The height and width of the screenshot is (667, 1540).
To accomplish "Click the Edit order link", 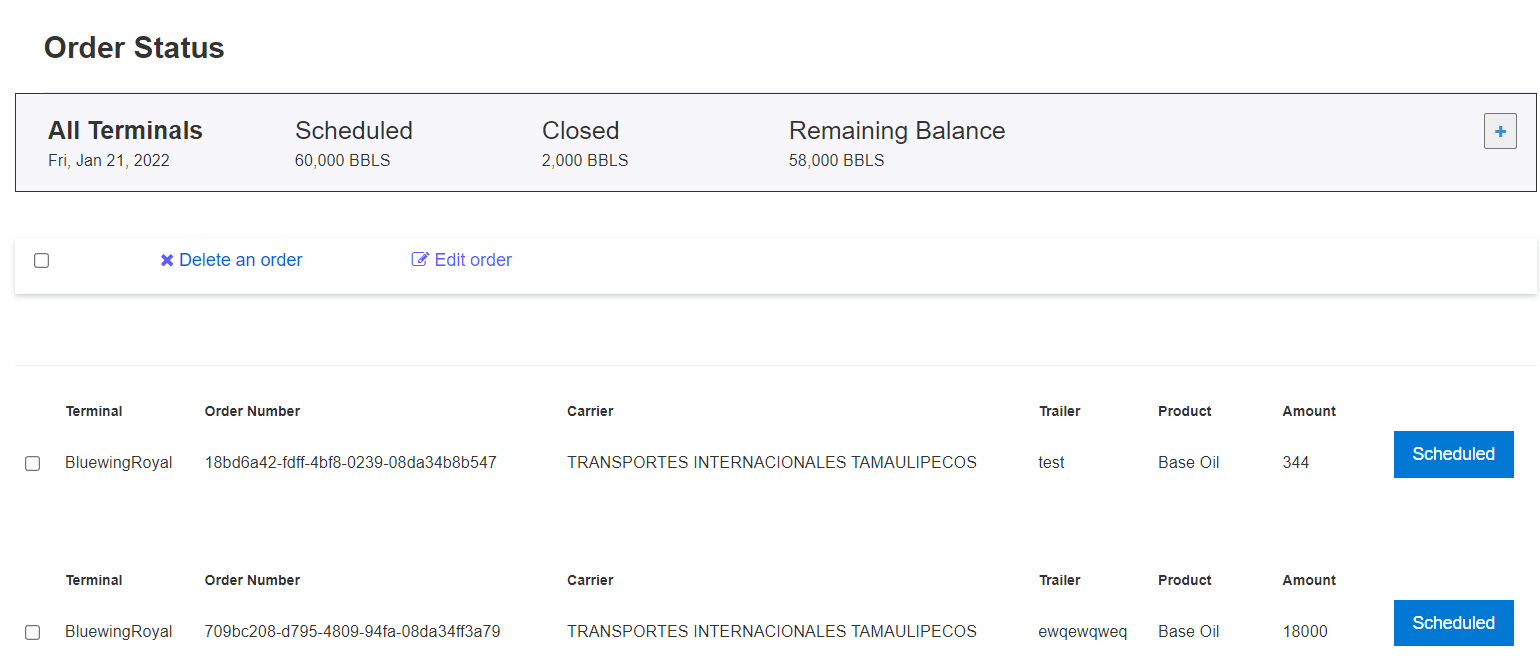I will click(471, 259).
